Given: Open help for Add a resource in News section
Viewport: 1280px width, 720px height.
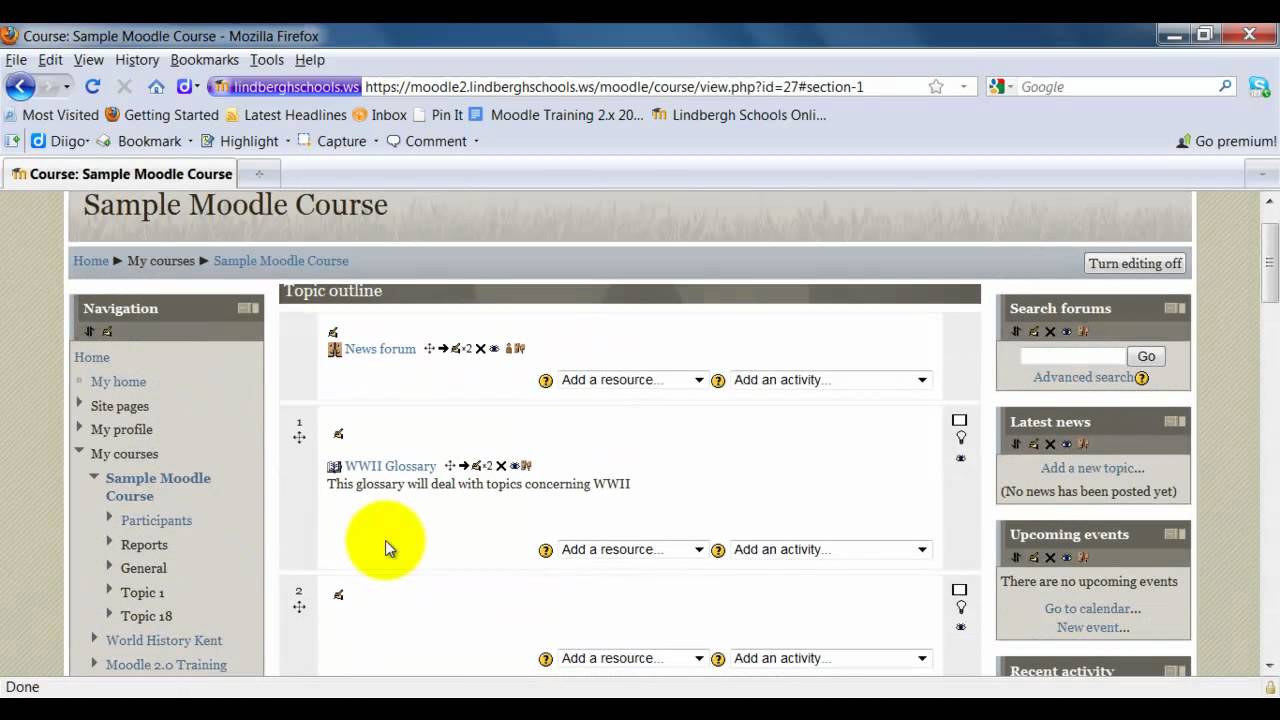Looking at the screenshot, I should pyautogui.click(x=546, y=381).
